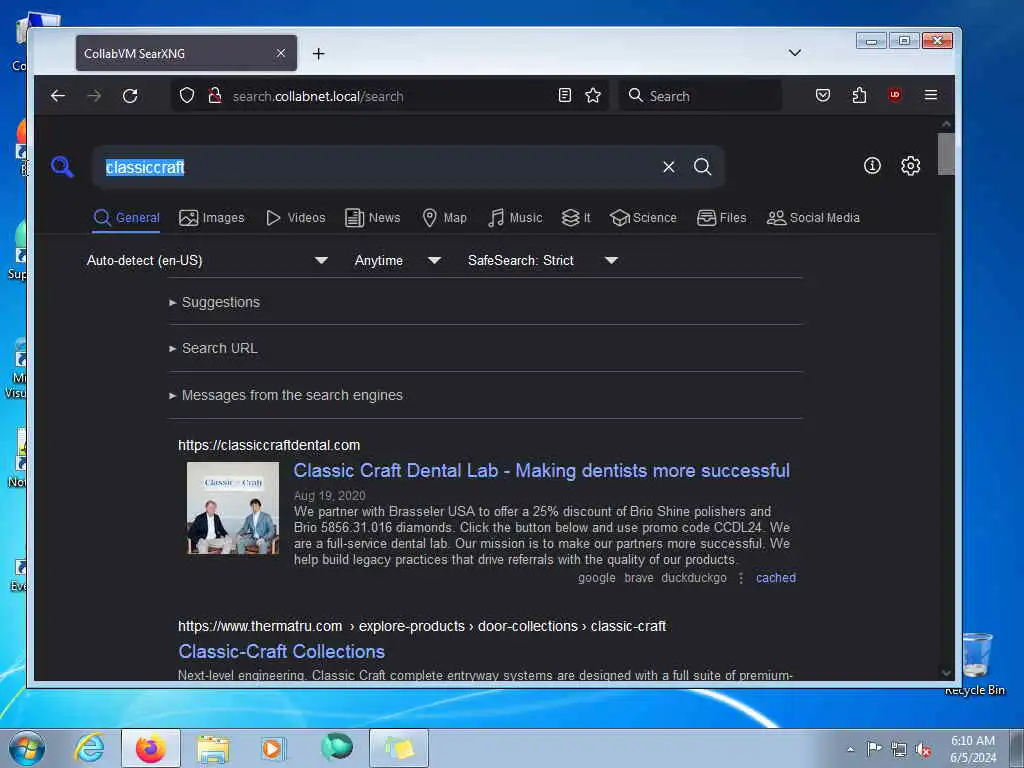
Task: Open the sticky notes taskbar icon
Action: click(x=399, y=748)
